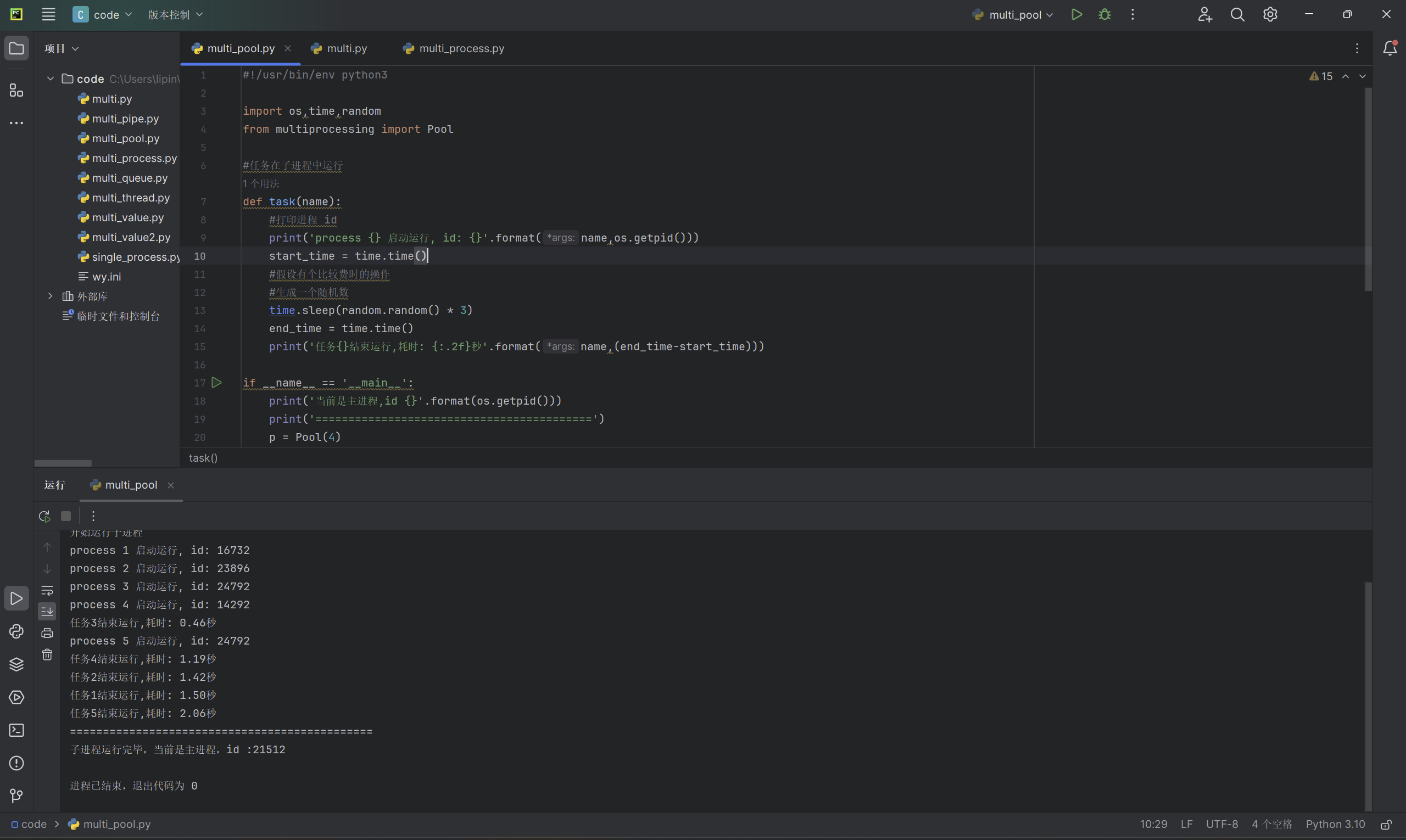
Task: Go to previous highlighted warning arrow
Action: (x=1346, y=76)
